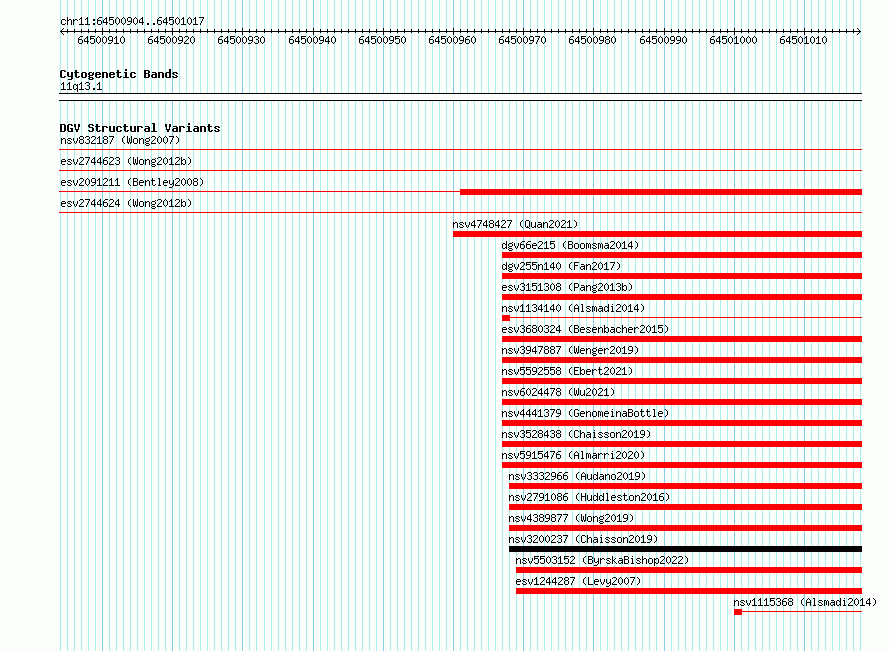Open variant esv2744624 (Wong2012b)
The width and height of the screenshot is (890, 651).
126,203
